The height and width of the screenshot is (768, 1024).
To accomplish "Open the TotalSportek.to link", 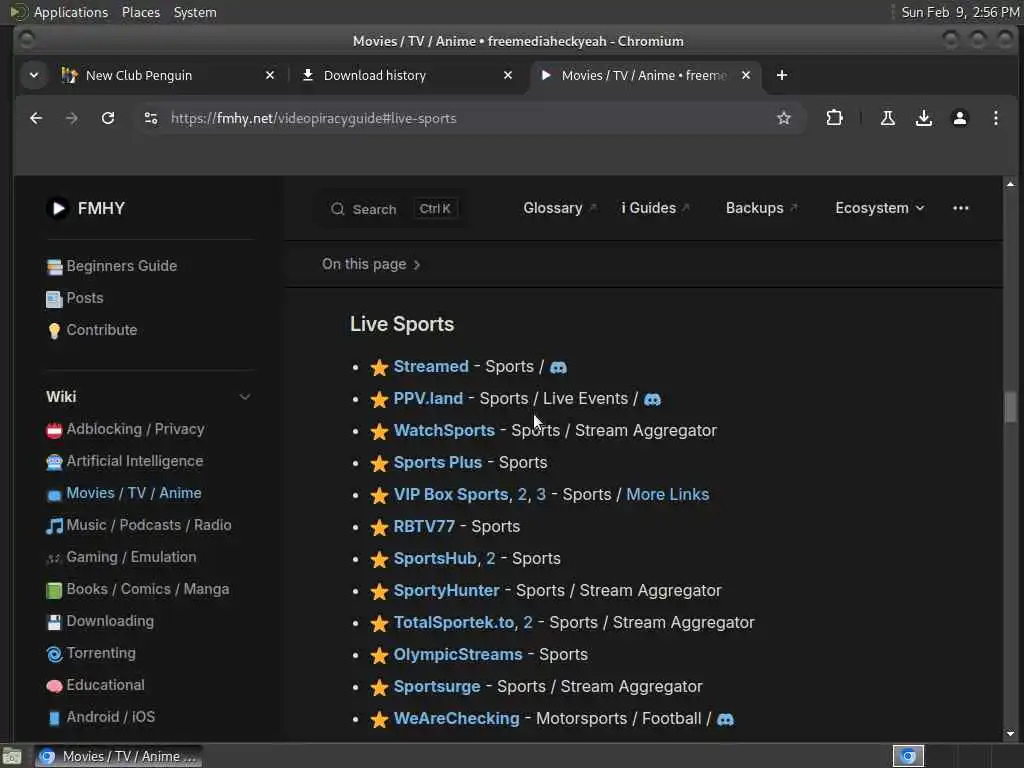I will 454,622.
